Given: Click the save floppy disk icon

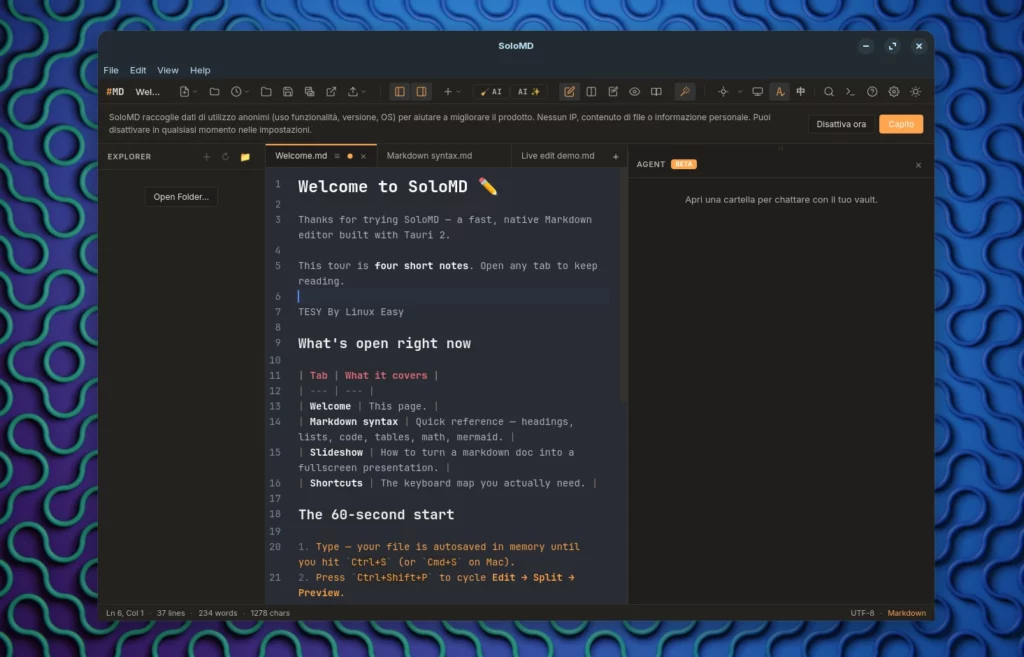Looking at the screenshot, I should click(x=287, y=92).
